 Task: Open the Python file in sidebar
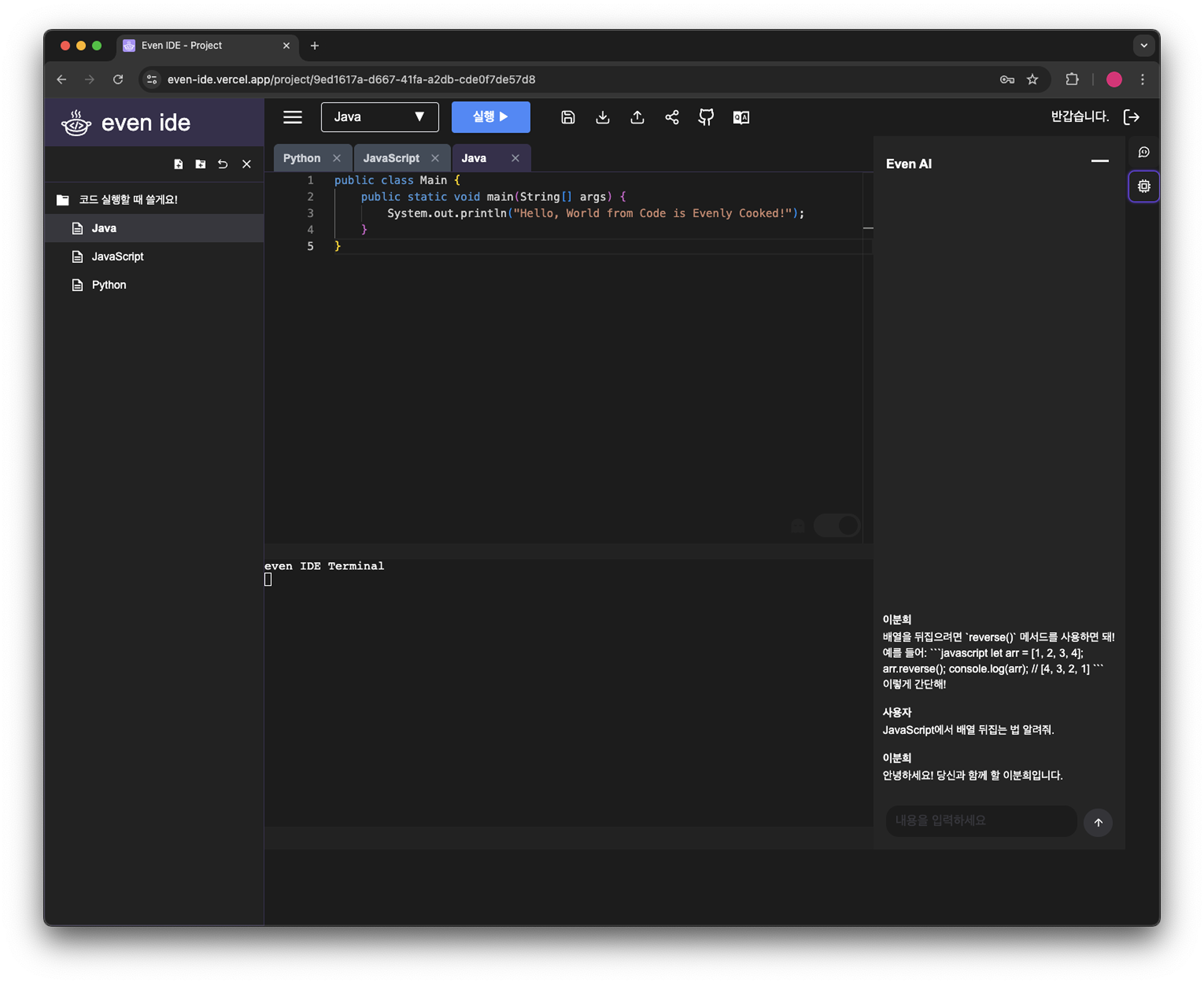click(x=154, y=284)
